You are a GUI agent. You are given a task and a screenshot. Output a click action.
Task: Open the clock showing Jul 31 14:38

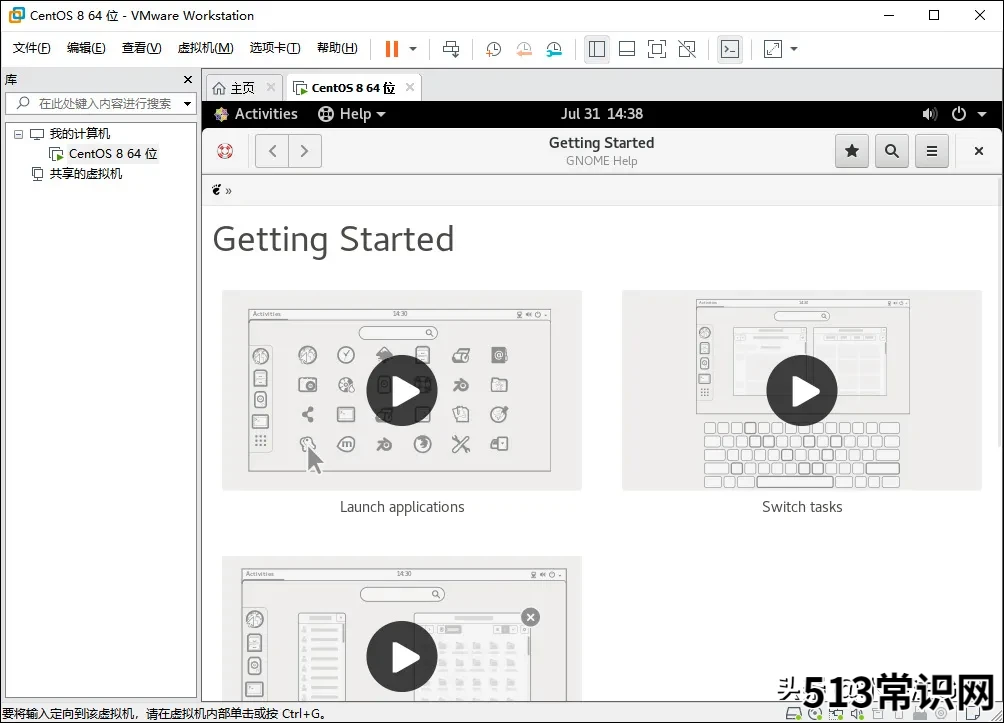tap(602, 114)
